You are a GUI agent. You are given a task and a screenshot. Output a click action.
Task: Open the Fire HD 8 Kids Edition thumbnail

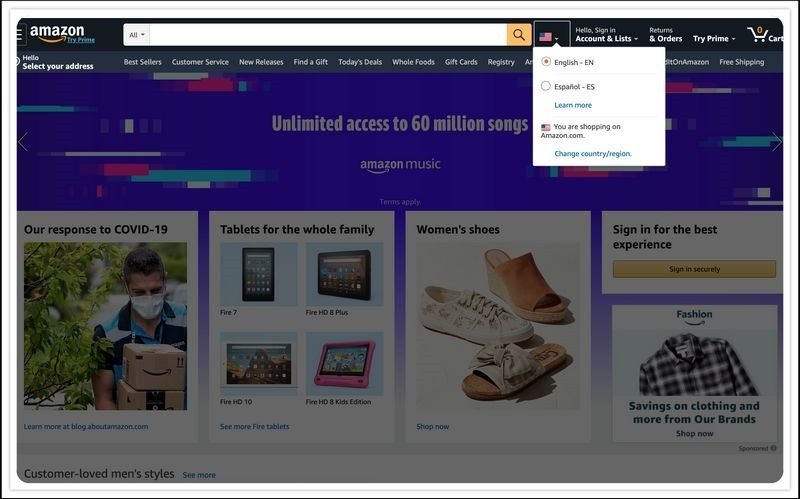click(x=344, y=364)
